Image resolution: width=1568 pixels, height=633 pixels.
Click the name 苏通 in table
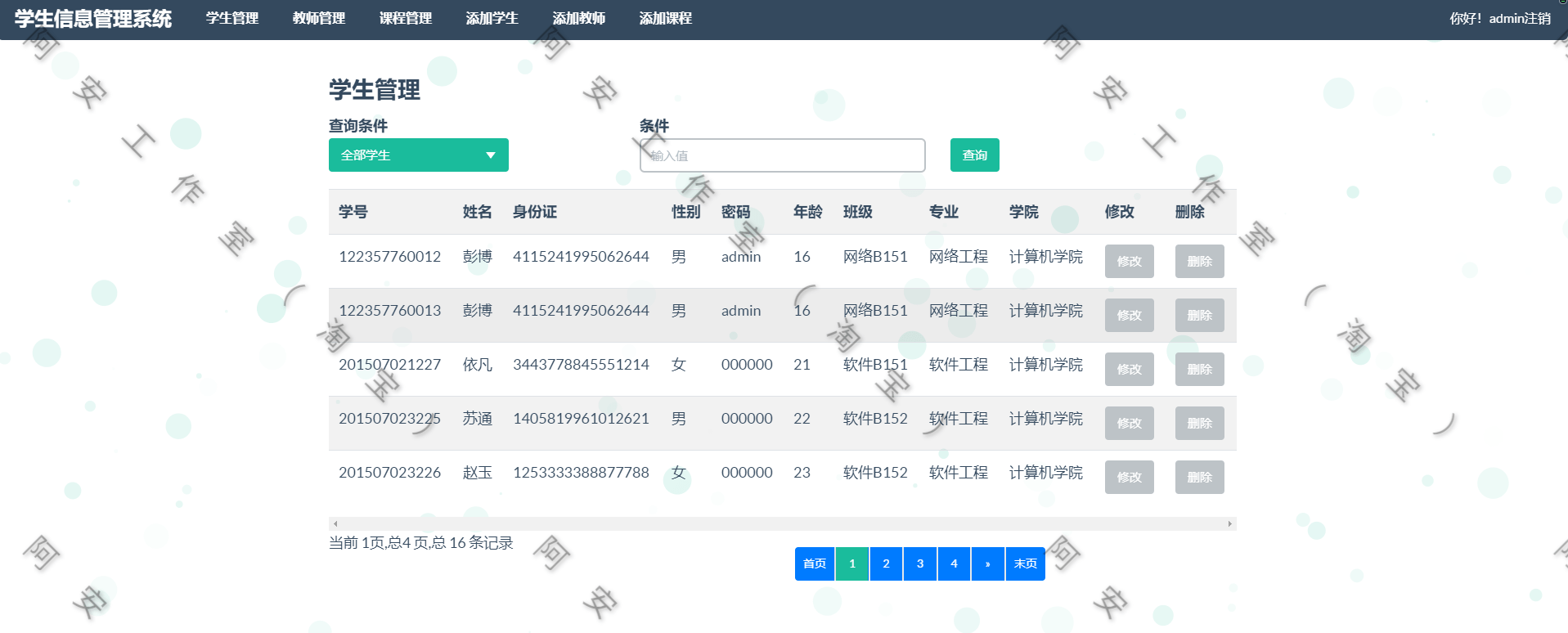coord(478,419)
